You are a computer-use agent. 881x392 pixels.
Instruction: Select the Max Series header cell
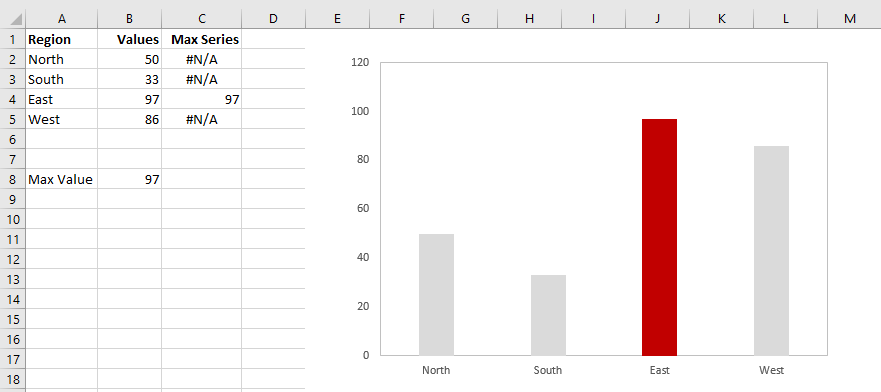(x=202, y=39)
